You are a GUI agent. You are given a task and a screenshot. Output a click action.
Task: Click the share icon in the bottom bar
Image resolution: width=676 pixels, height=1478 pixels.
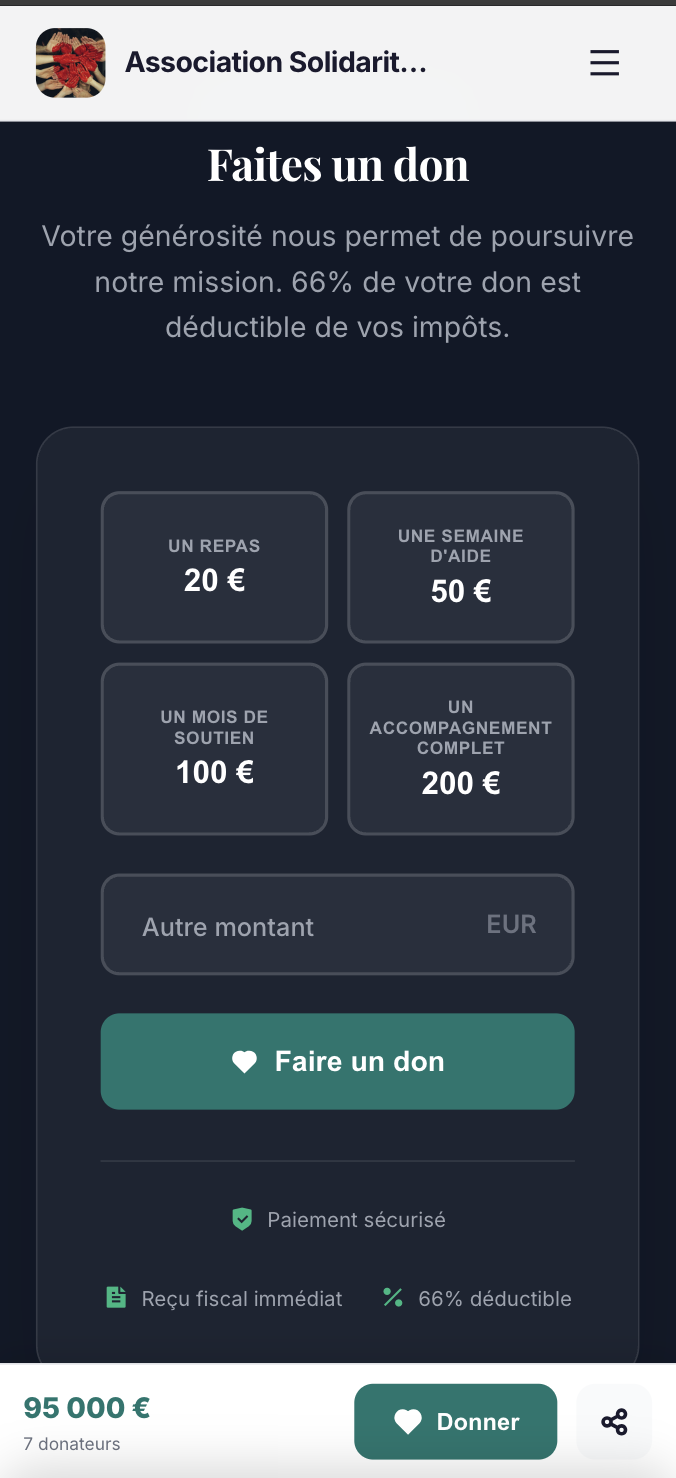click(x=614, y=1421)
